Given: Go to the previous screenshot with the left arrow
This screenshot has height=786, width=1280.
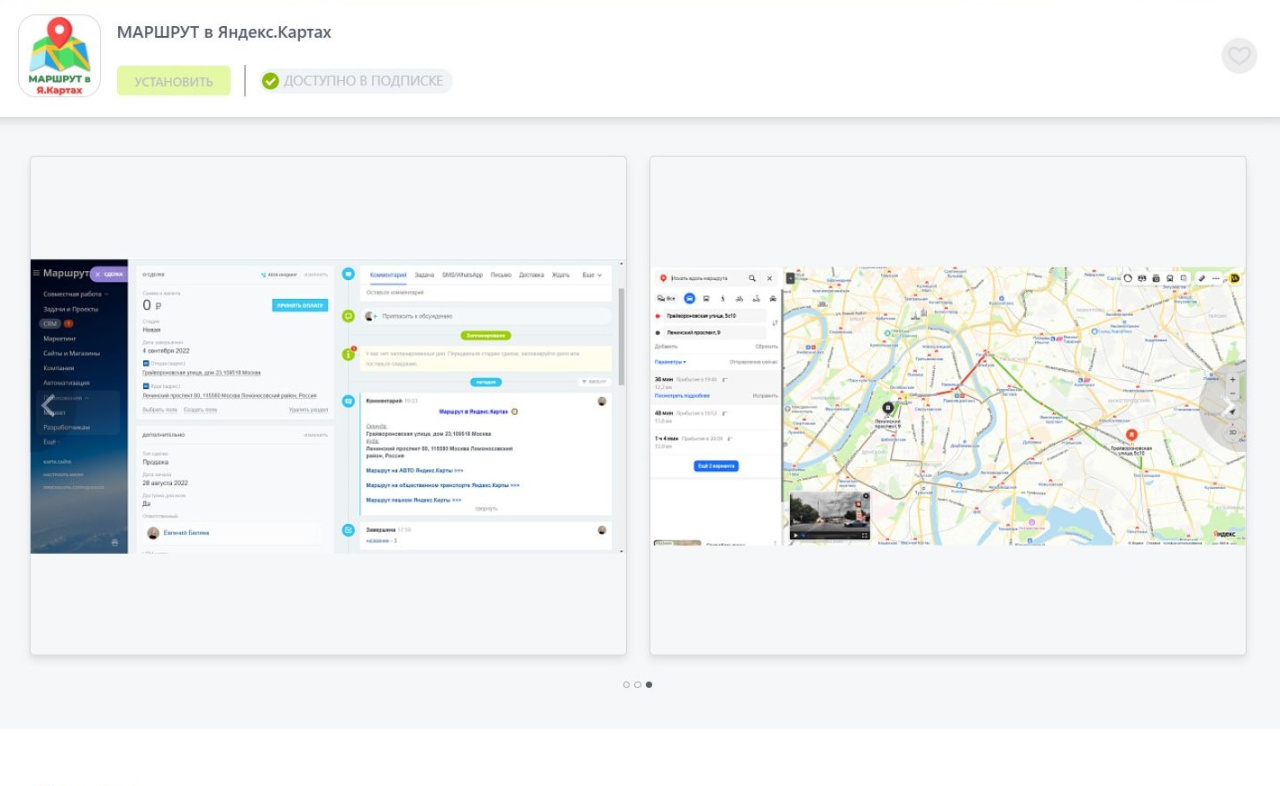Looking at the screenshot, I should click(48, 406).
